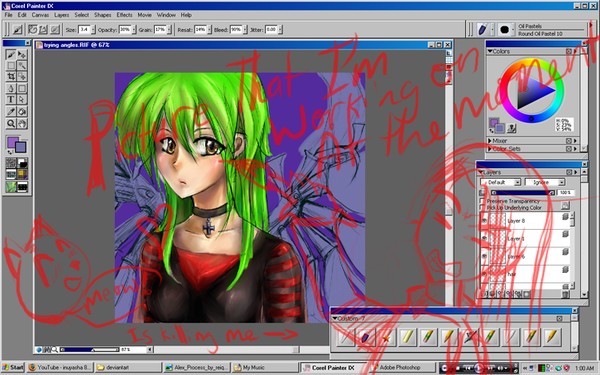Image resolution: width=600 pixels, height=375 pixels.
Task: Click the dark crossed-brush custom palette icon
Action: (470, 338)
